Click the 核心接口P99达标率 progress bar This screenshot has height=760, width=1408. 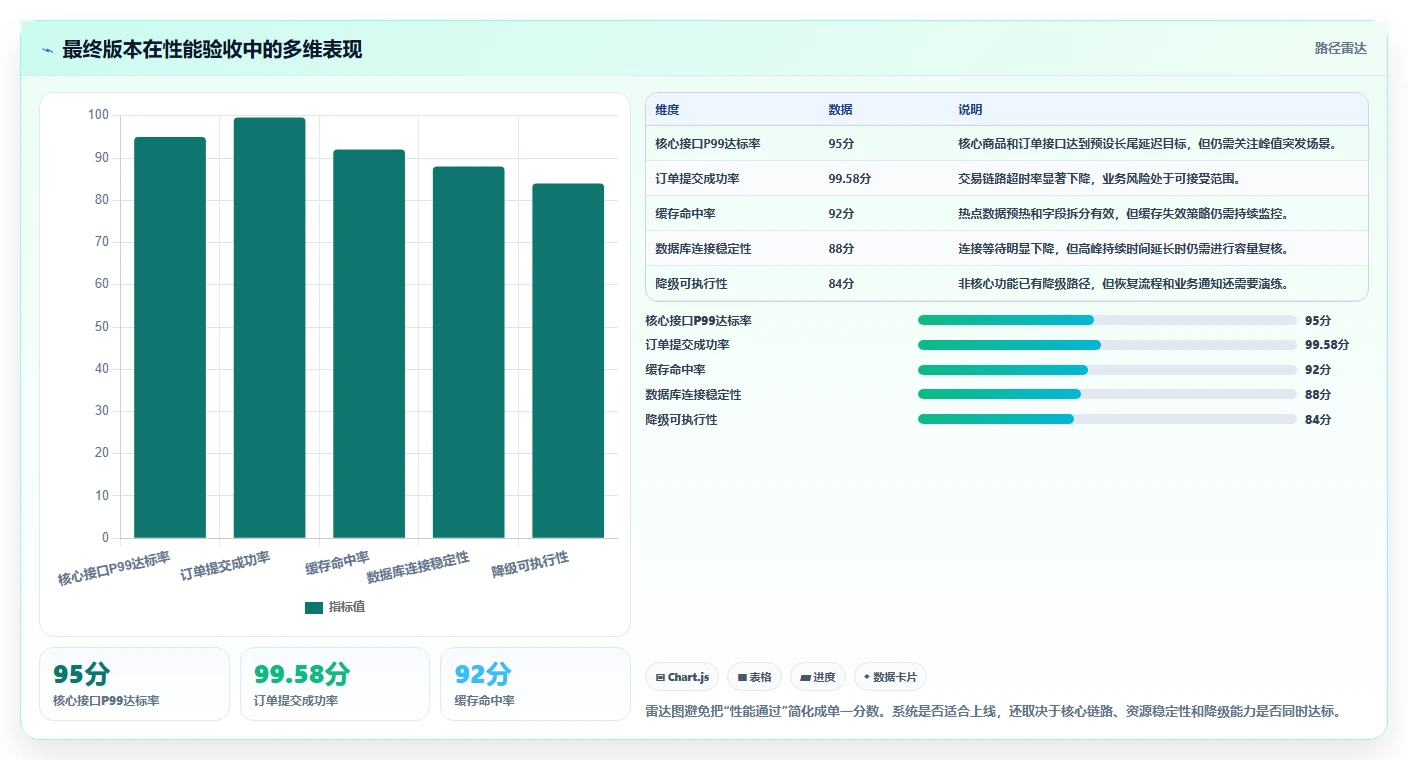click(x=1107, y=320)
